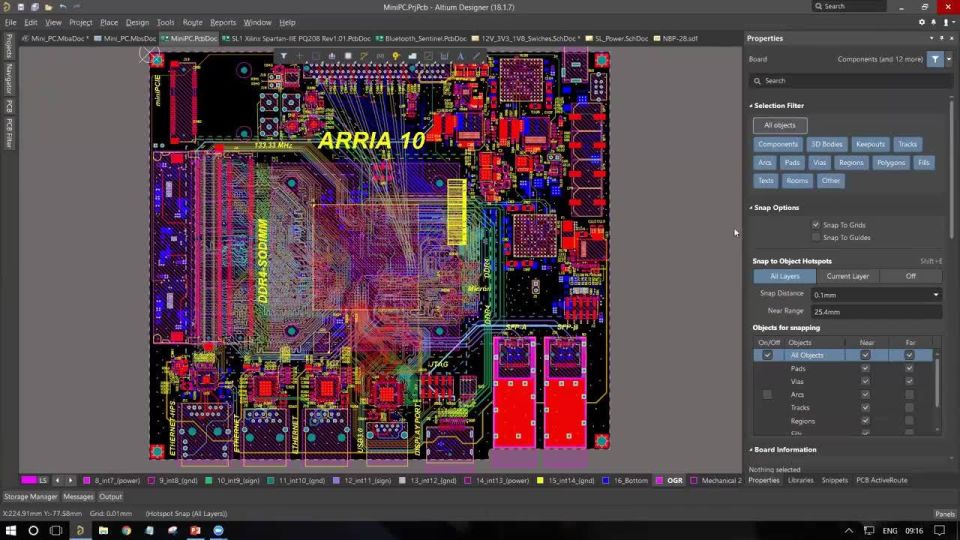Open the Libraries panel tab
This screenshot has width=960, height=540.
coord(801,481)
